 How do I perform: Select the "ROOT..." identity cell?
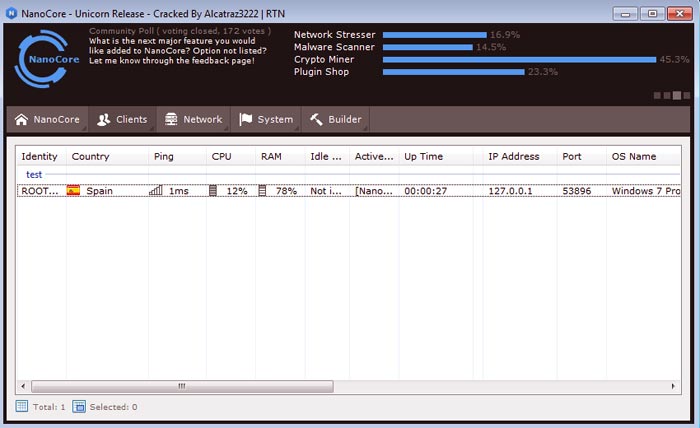click(x=40, y=191)
